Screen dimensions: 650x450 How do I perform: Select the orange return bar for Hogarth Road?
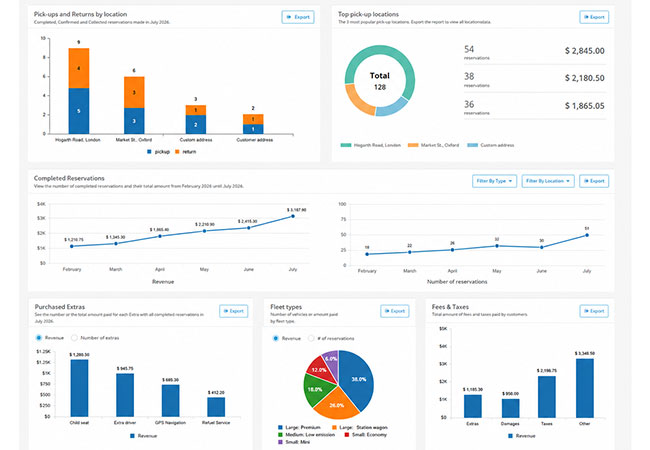click(x=79, y=68)
